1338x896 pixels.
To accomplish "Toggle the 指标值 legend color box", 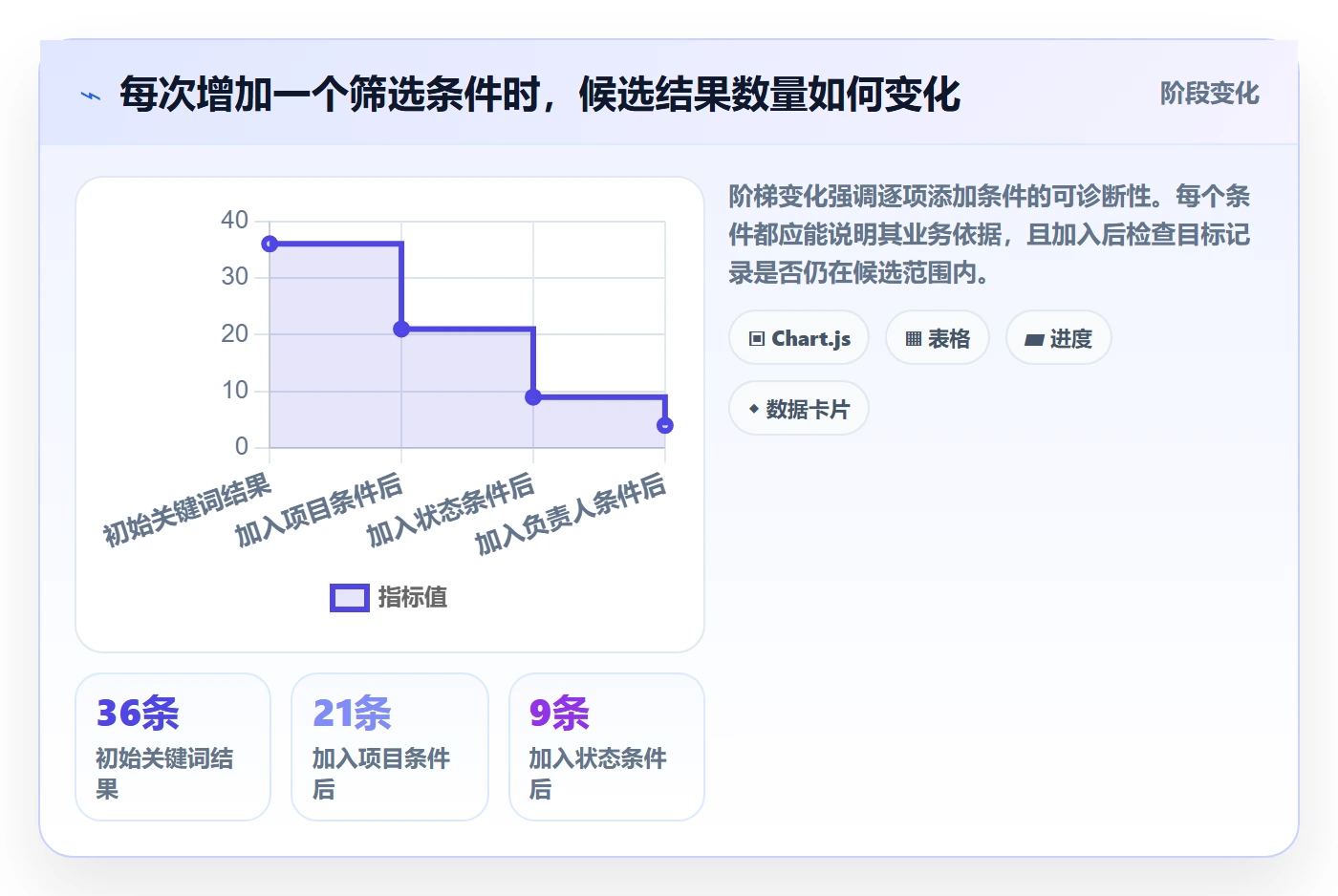I will coord(350,598).
